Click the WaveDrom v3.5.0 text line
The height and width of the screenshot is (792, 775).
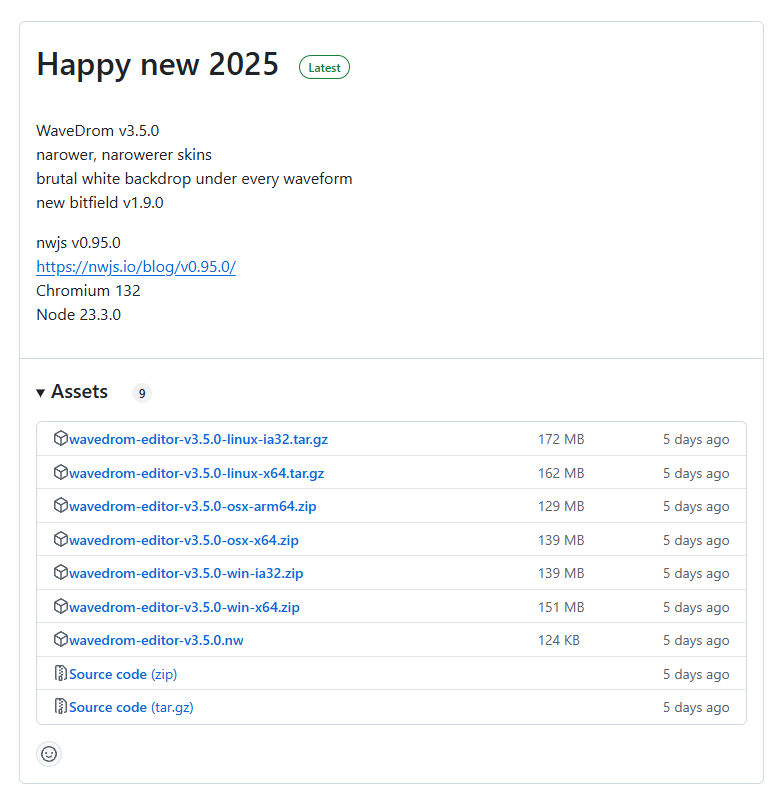[98, 131]
